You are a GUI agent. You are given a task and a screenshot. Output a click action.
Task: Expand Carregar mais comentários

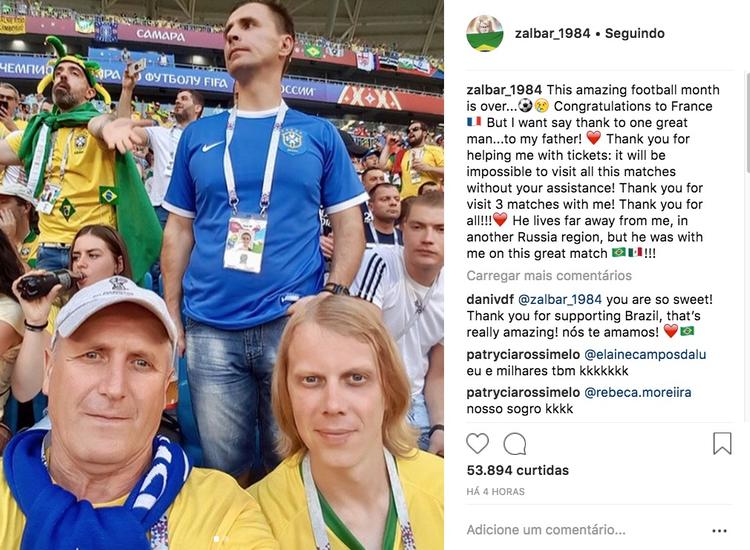(549, 275)
